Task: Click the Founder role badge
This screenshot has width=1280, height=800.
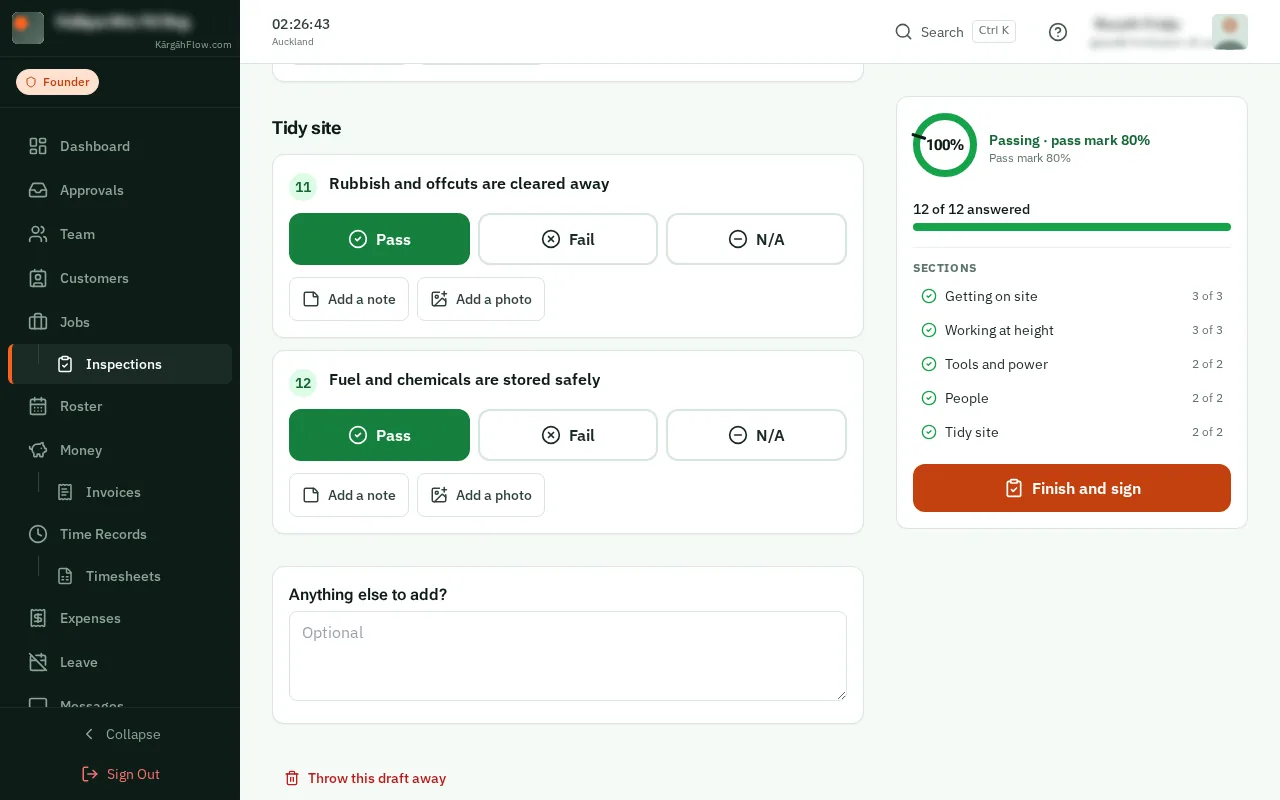Action: (57, 82)
